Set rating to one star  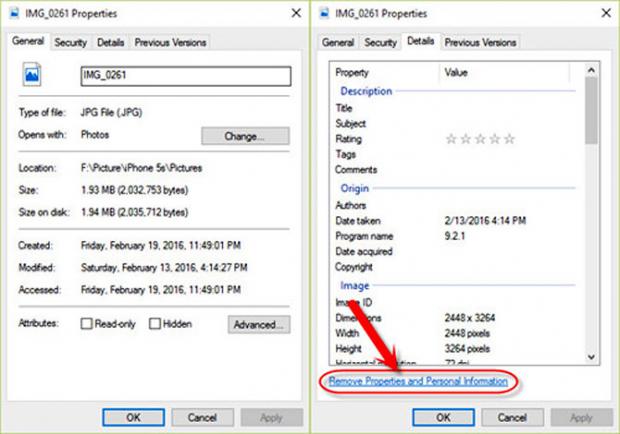click(x=451, y=139)
